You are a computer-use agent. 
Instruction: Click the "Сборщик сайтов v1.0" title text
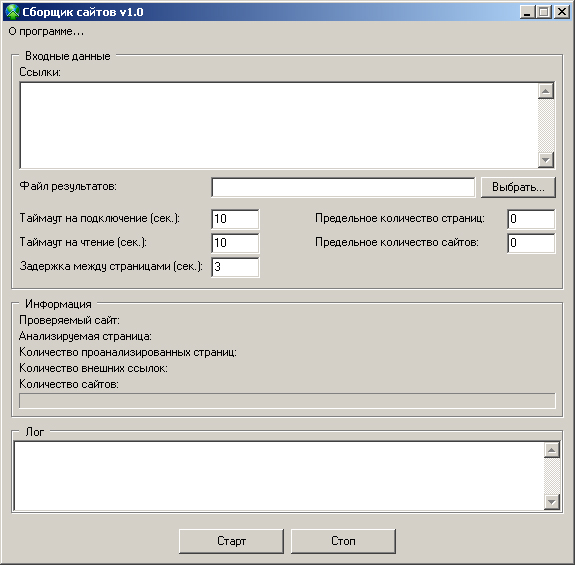83,12
